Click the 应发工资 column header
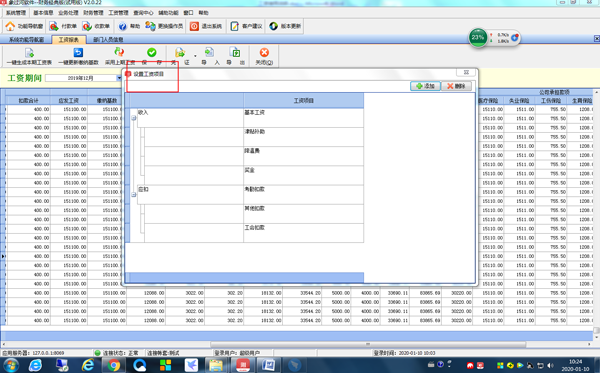Viewport: 600px width, 373px height. pyautogui.click(x=69, y=101)
